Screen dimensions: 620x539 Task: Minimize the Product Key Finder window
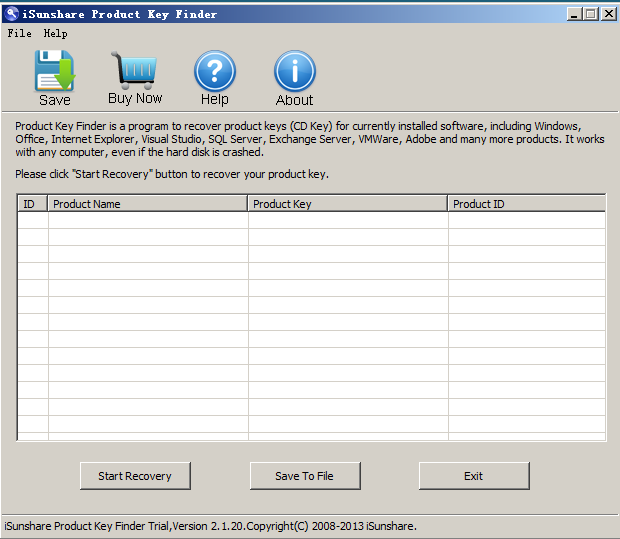574,14
